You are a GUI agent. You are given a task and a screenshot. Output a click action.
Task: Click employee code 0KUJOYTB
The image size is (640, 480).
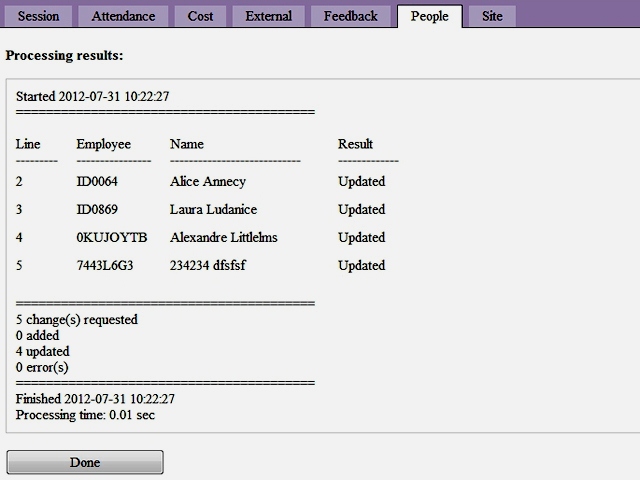[111, 238]
